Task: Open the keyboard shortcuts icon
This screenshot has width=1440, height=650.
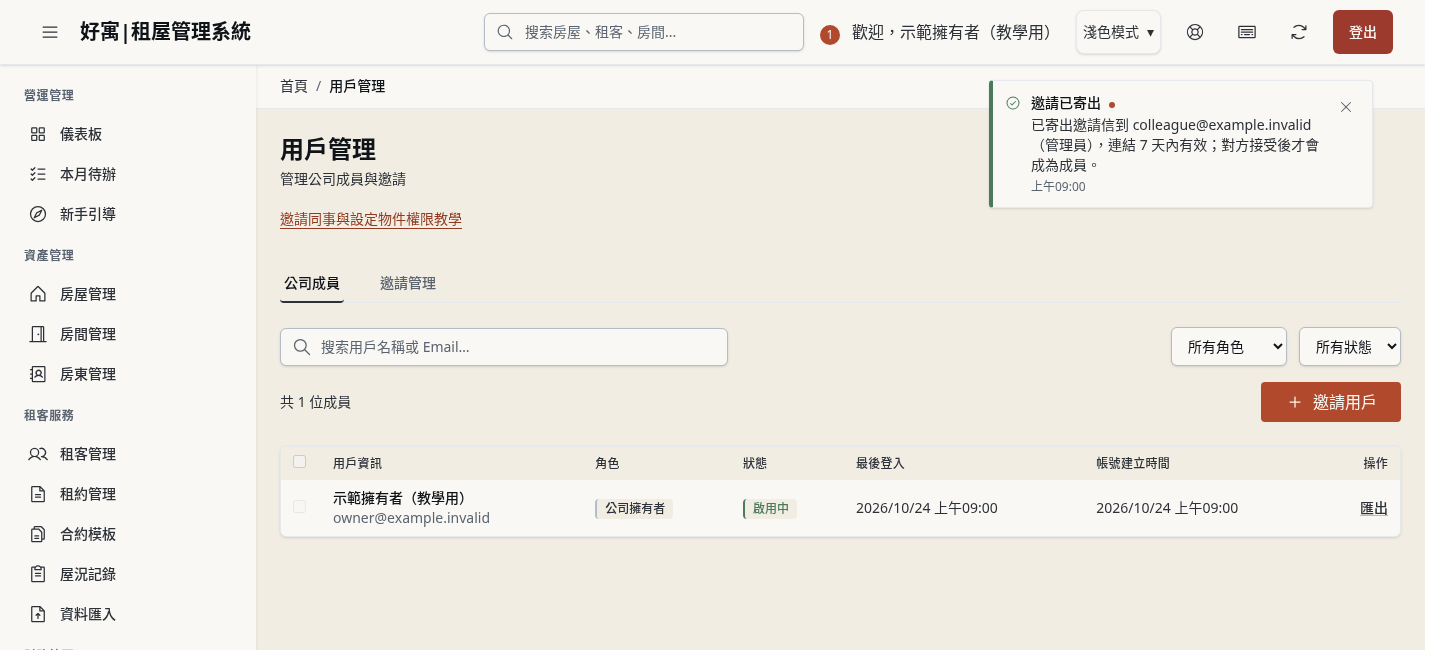Action: [1247, 32]
